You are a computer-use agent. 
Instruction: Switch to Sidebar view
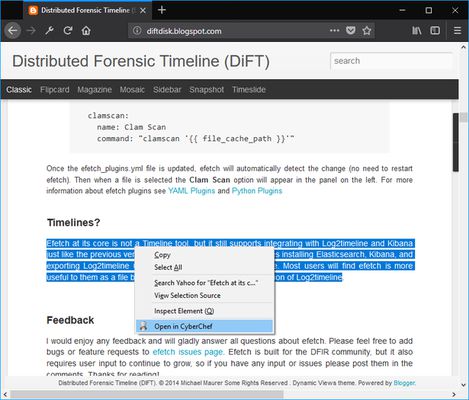point(167,89)
